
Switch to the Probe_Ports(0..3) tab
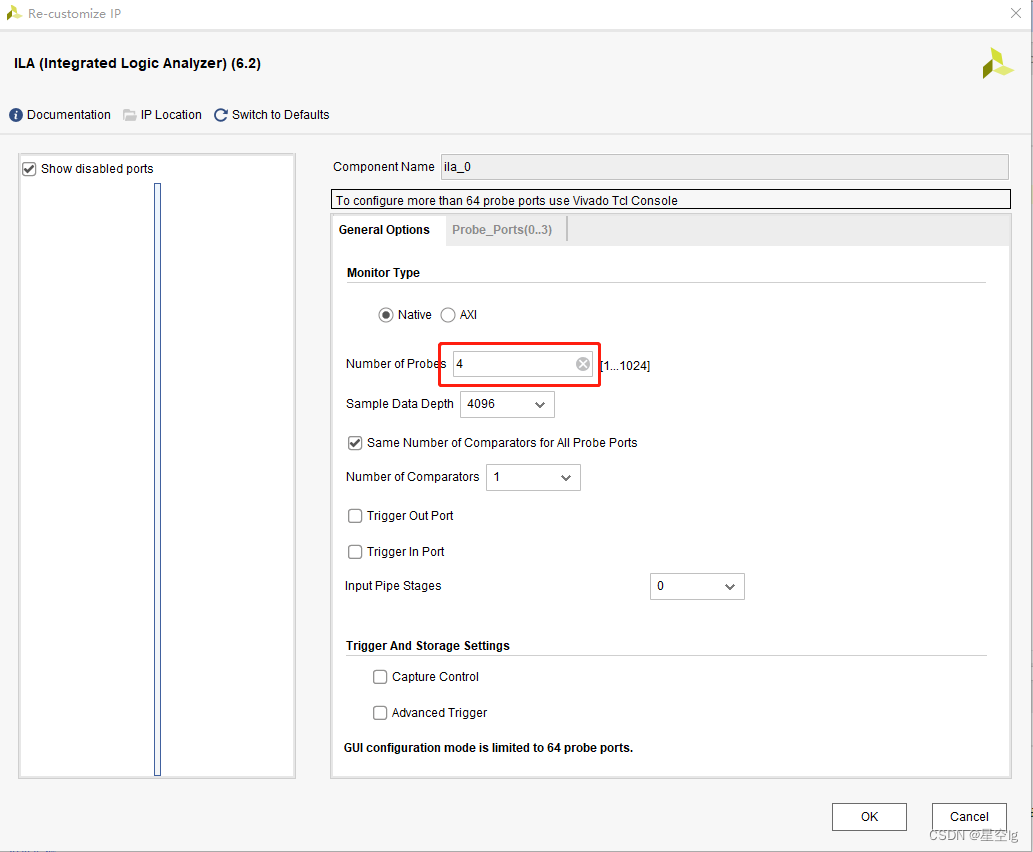pyautogui.click(x=502, y=230)
